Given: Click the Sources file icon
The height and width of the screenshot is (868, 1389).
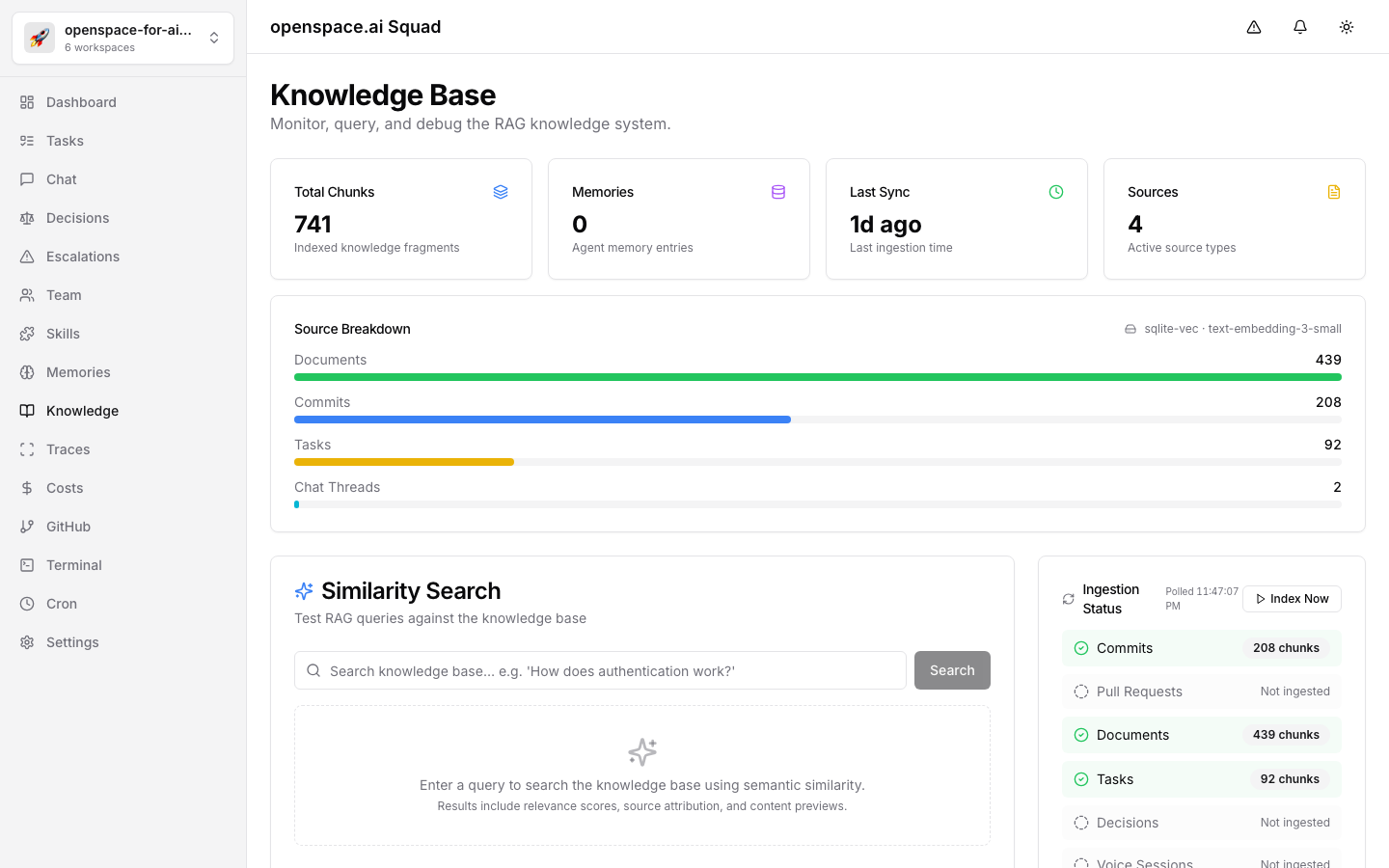Looking at the screenshot, I should pos(1334,192).
